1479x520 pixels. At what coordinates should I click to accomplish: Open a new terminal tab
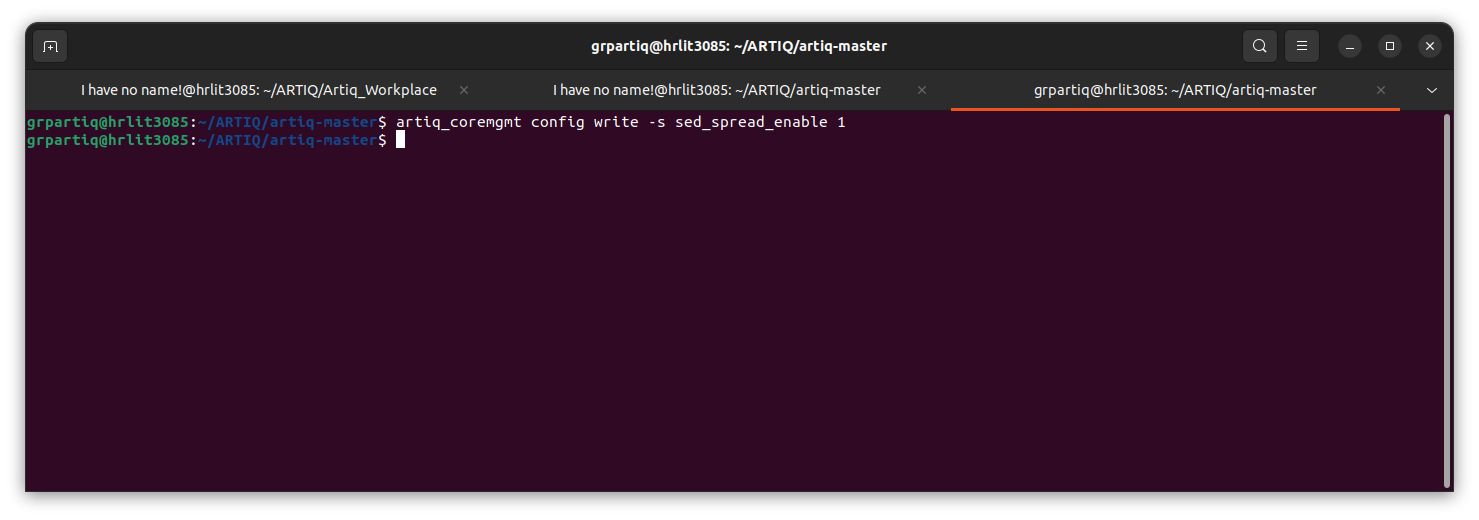click(50, 46)
